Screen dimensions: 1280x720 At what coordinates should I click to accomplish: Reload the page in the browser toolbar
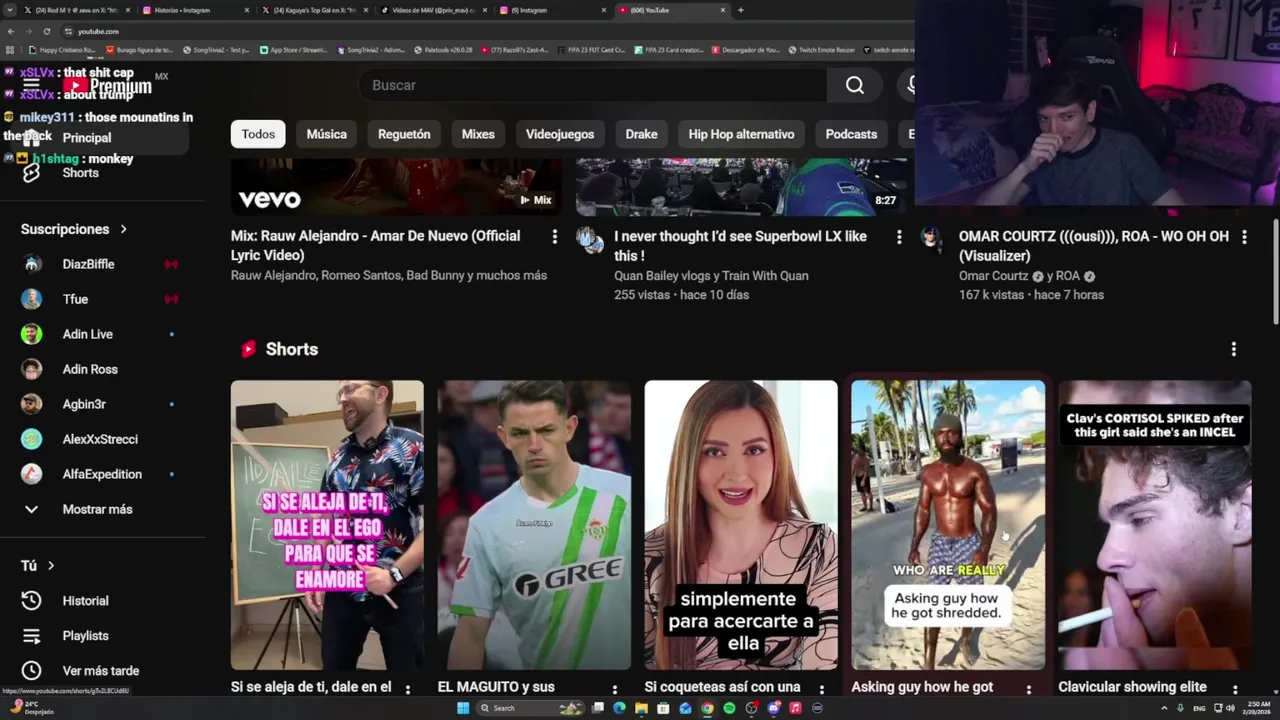pyautogui.click(x=46, y=31)
